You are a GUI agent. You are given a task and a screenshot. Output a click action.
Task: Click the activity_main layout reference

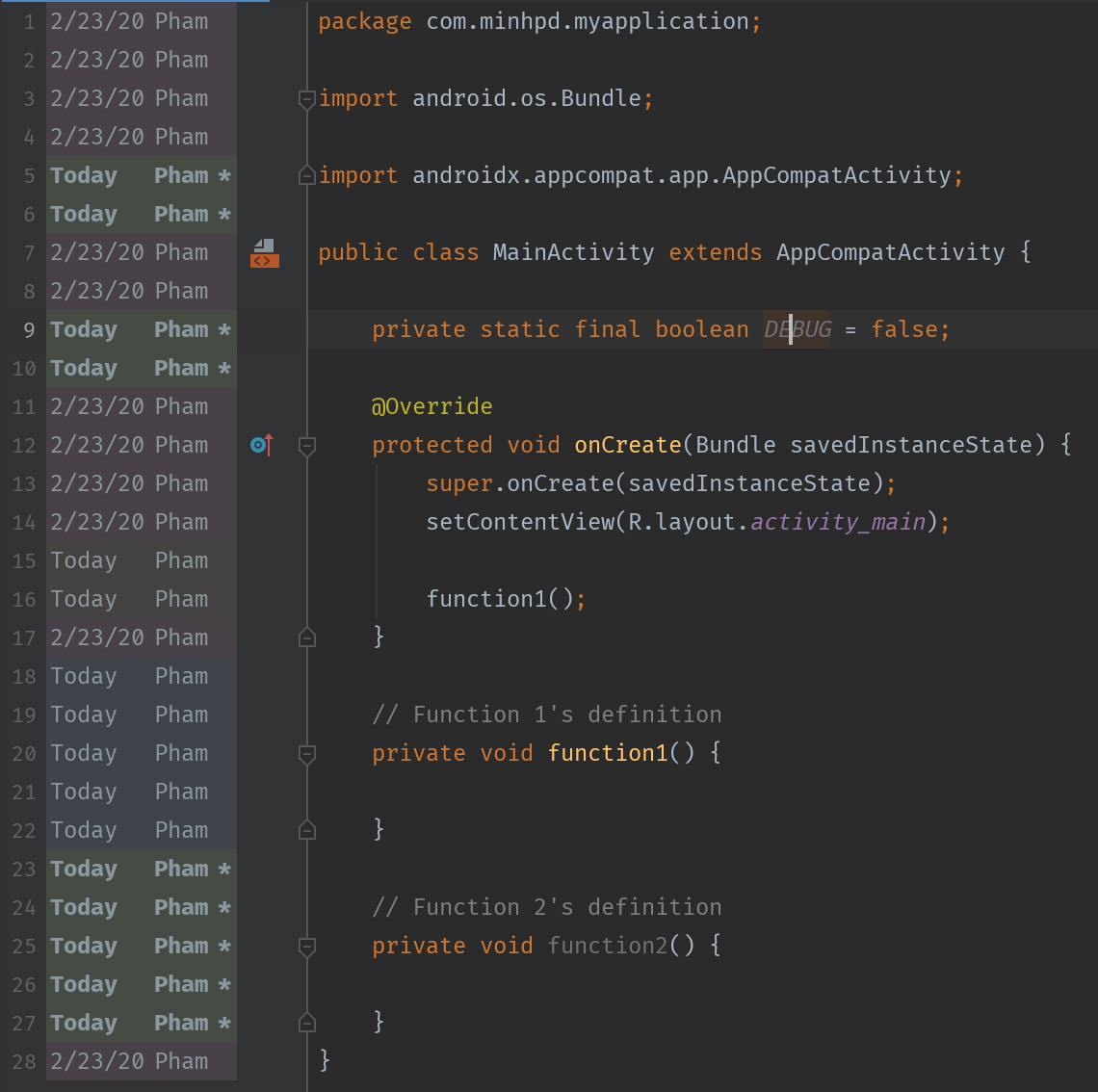[837, 521]
